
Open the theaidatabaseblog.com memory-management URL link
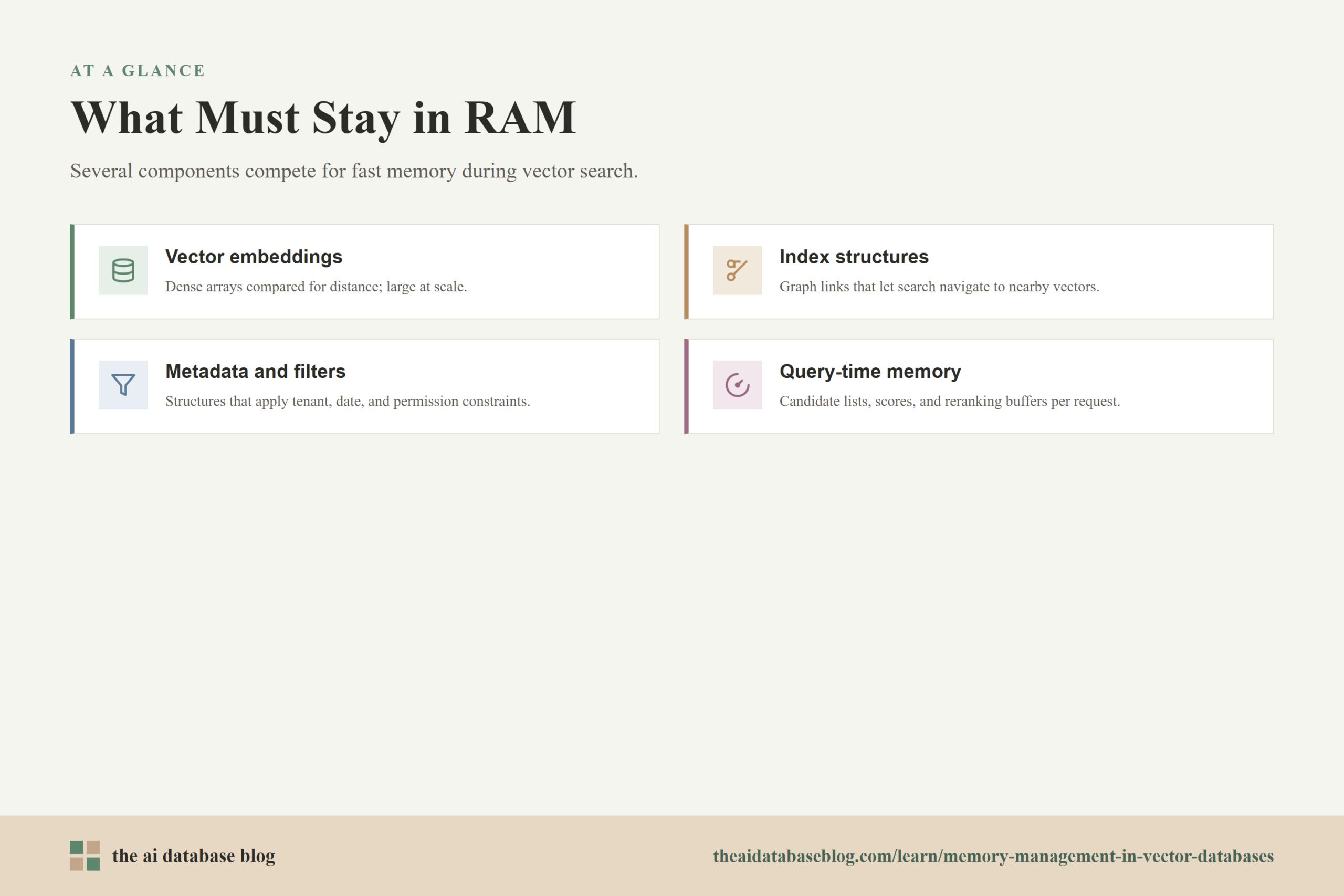pyautogui.click(x=993, y=856)
